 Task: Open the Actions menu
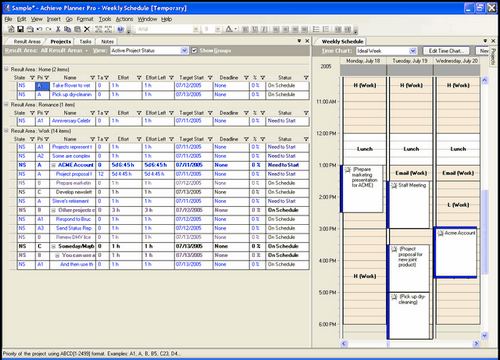(124, 19)
